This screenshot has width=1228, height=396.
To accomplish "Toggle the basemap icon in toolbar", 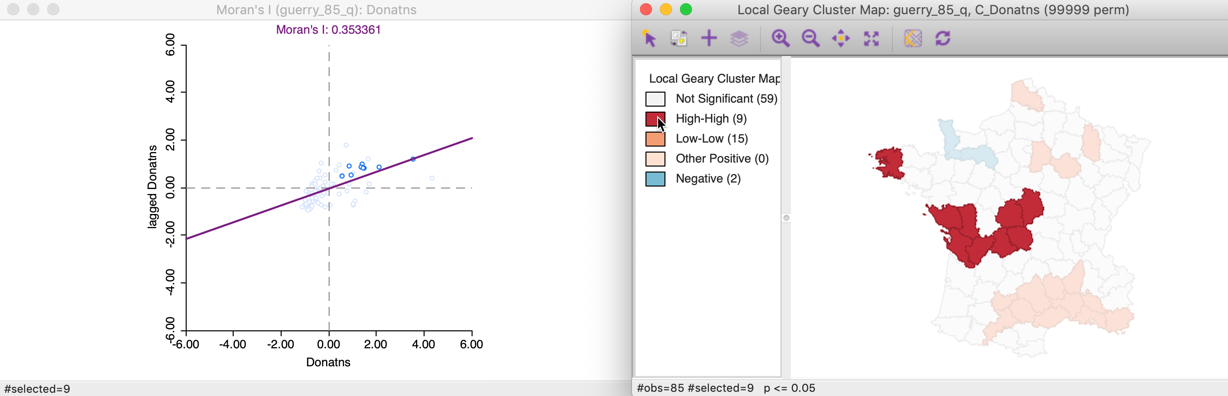I will coord(912,38).
